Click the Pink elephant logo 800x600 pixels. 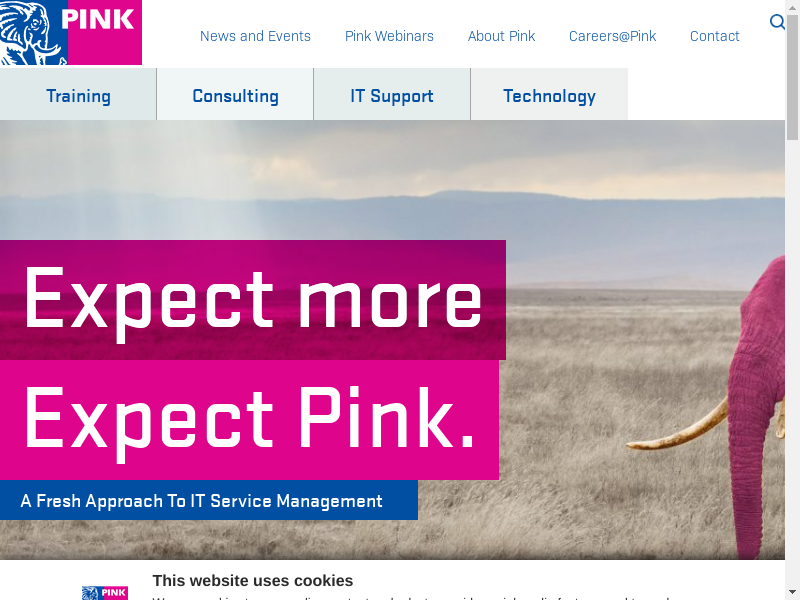point(71,32)
